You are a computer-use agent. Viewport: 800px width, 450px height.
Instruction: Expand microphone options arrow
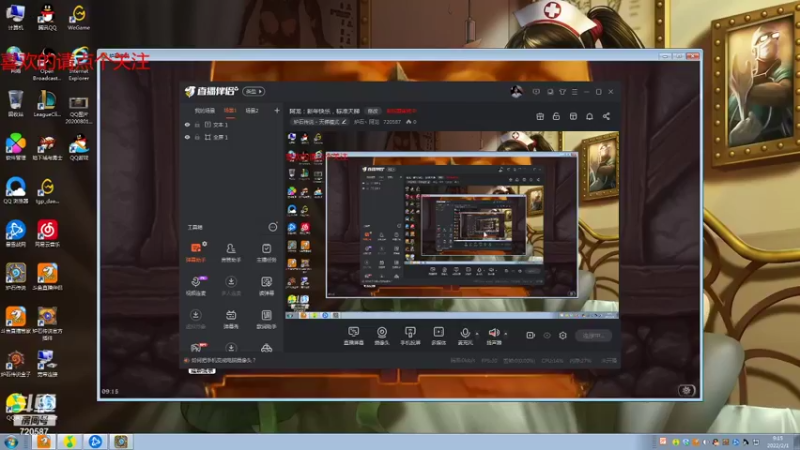click(477, 334)
